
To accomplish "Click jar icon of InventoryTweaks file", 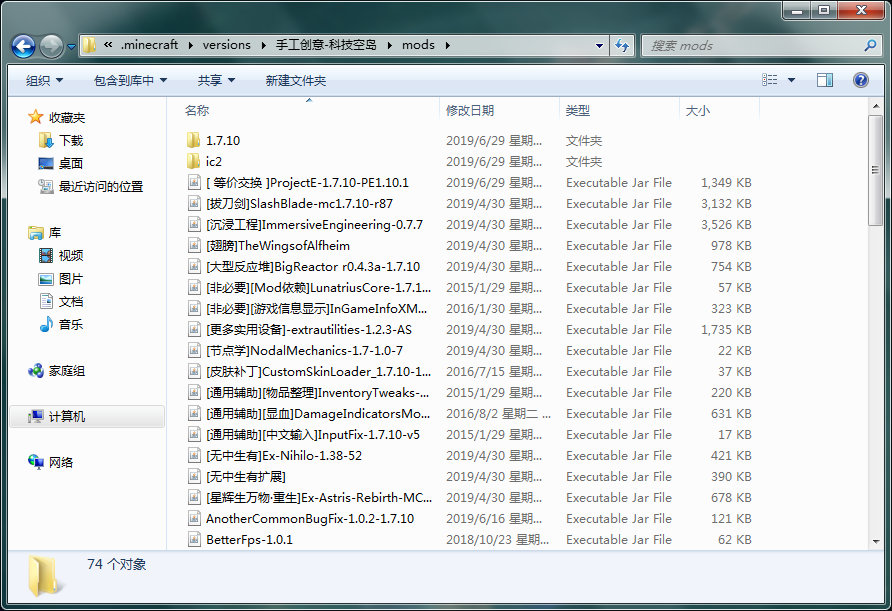I will pyautogui.click(x=194, y=393).
